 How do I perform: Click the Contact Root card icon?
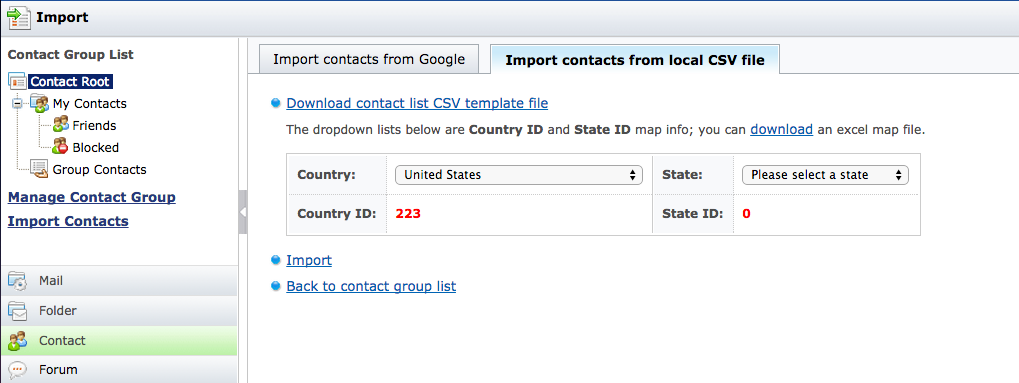(17, 82)
